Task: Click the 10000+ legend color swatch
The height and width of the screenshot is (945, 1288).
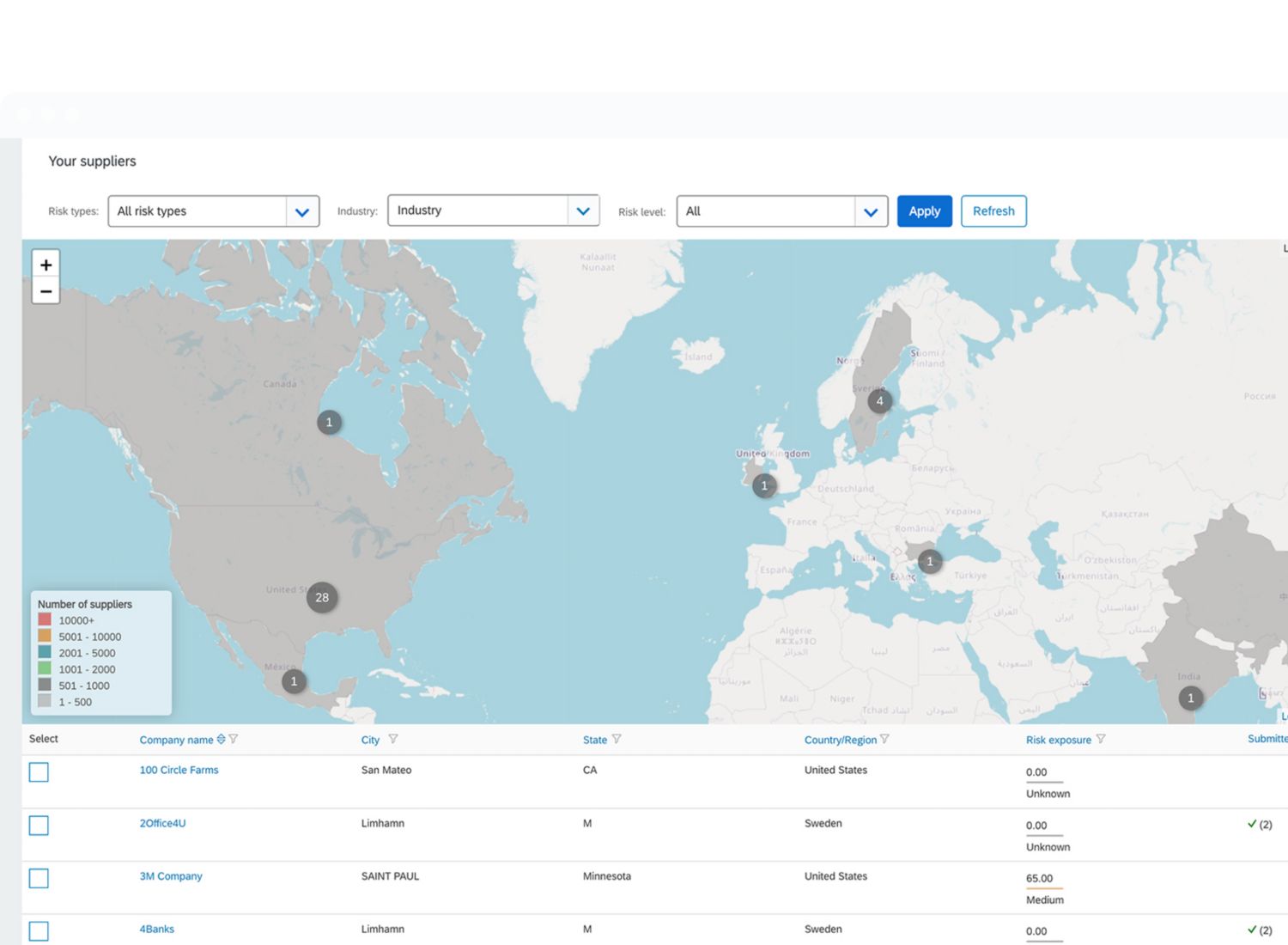Action: (x=45, y=619)
